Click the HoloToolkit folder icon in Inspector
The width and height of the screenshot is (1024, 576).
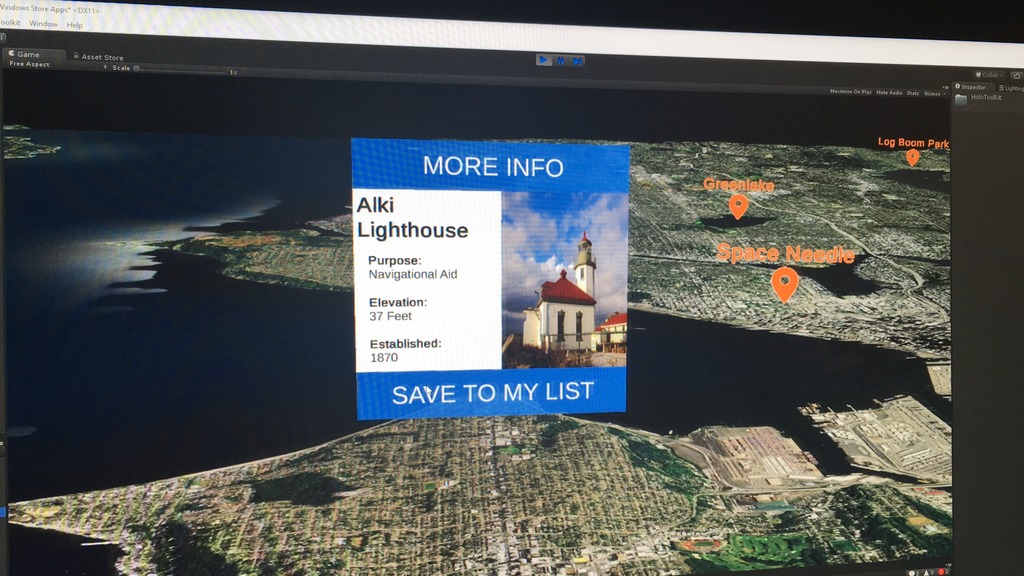(x=961, y=100)
